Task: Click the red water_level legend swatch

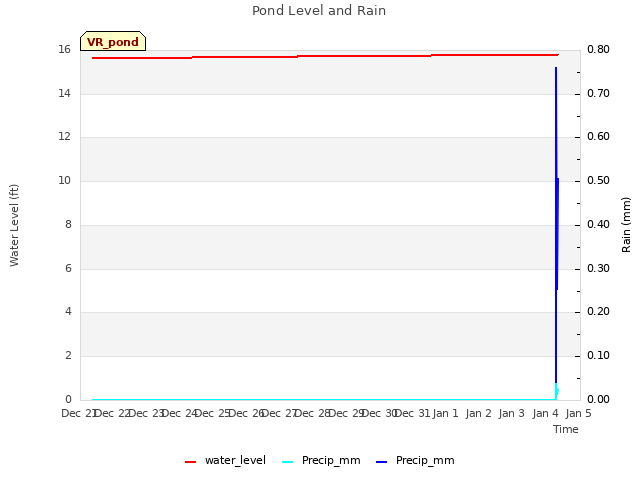Action: tap(190, 462)
